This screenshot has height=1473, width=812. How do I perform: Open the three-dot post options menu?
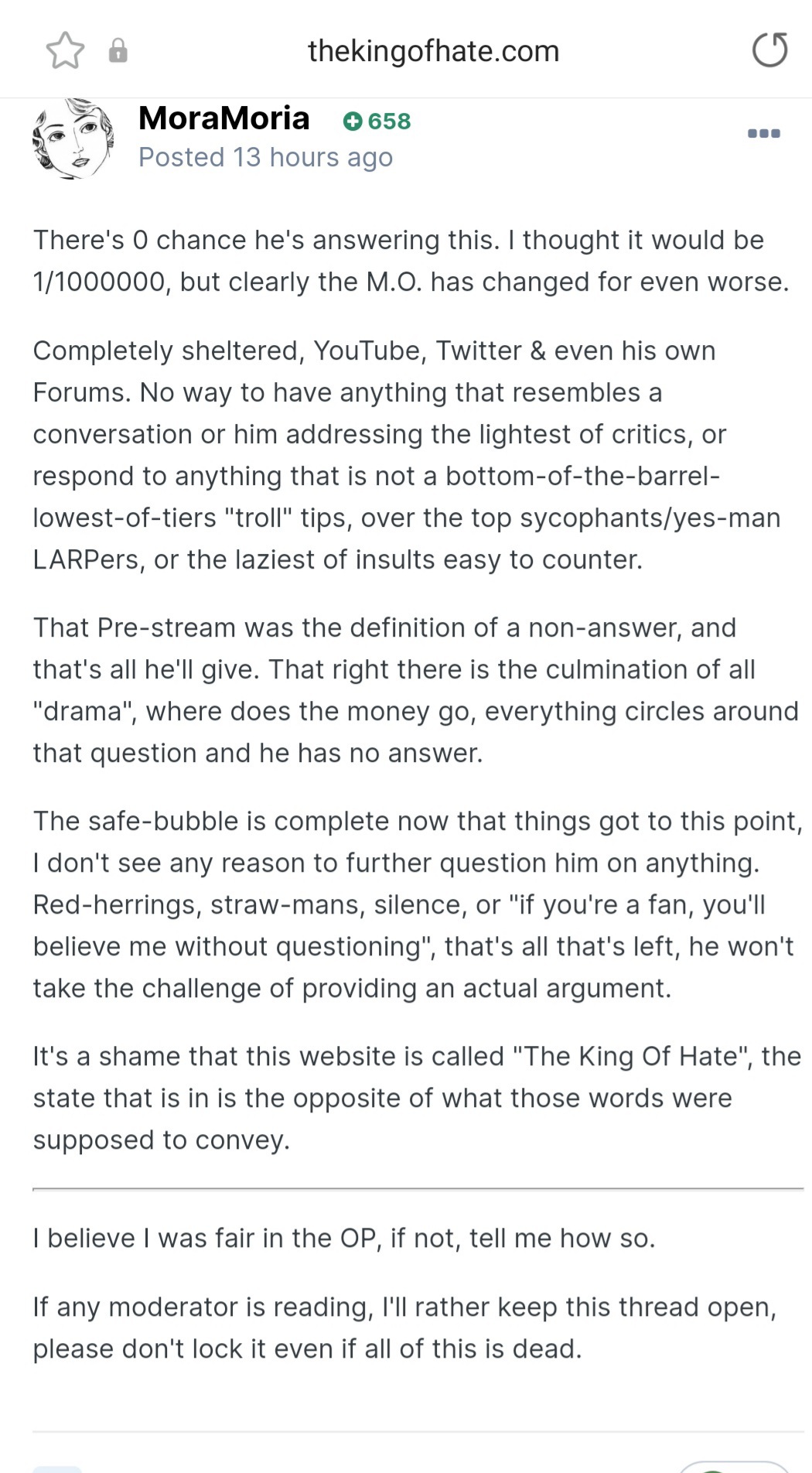point(764,133)
